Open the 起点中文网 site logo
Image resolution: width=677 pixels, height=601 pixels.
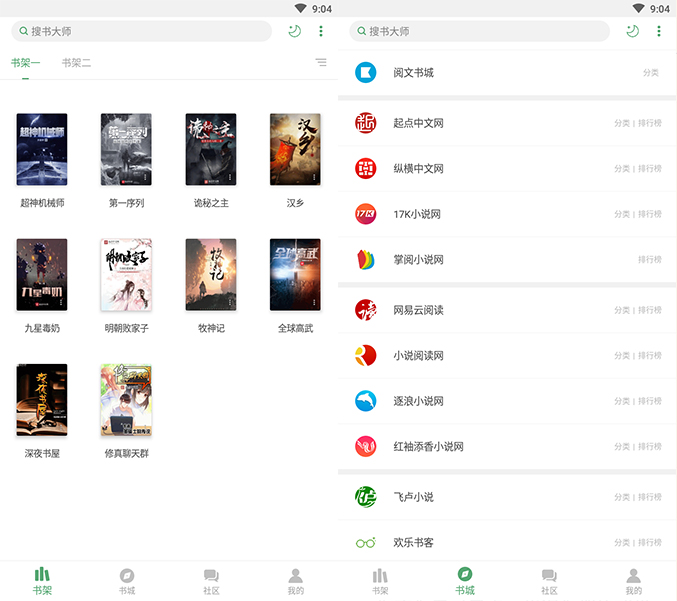tap(366, 123)
